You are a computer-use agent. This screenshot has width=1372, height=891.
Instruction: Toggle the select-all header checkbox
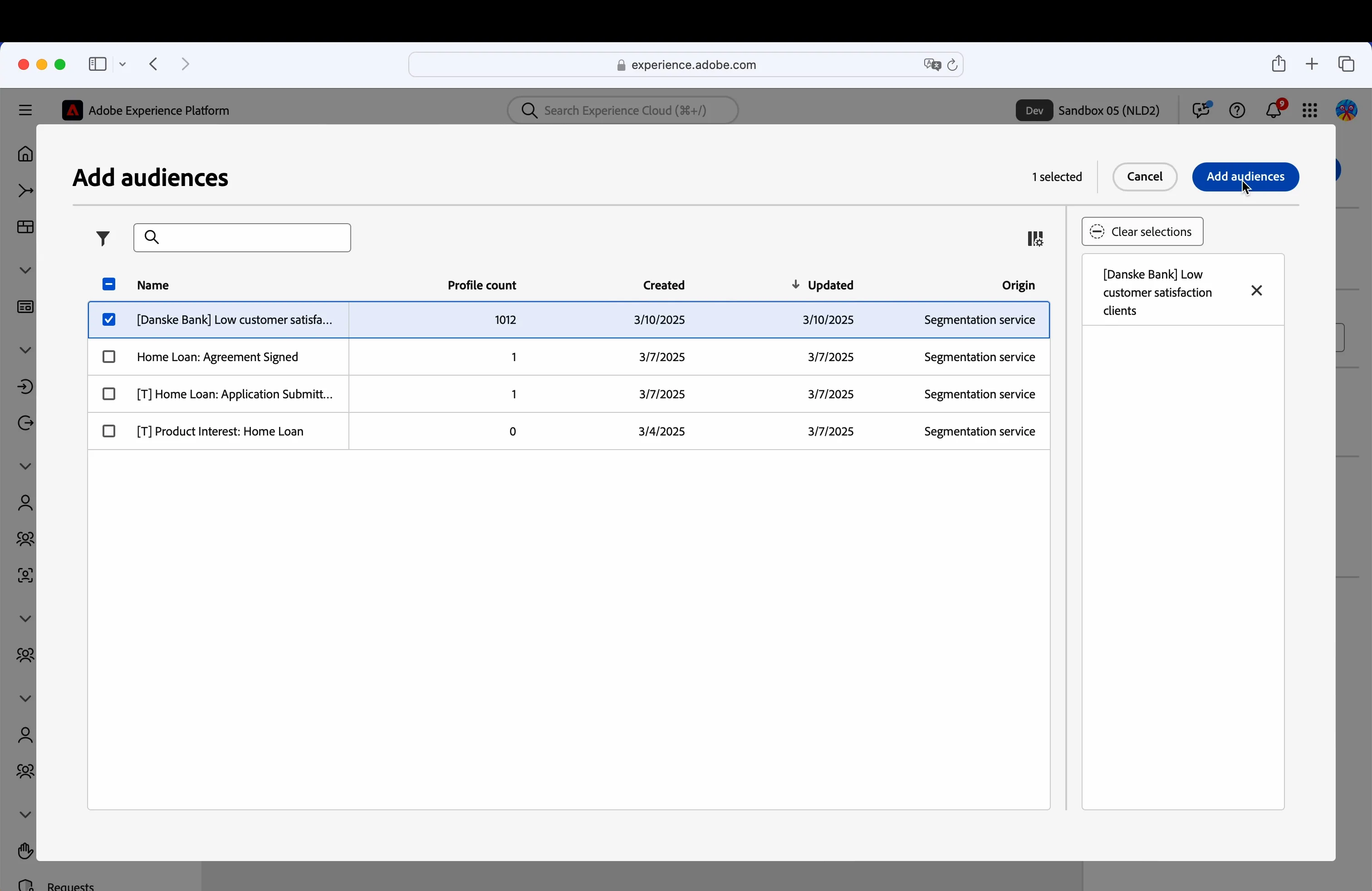pos(109,285)
